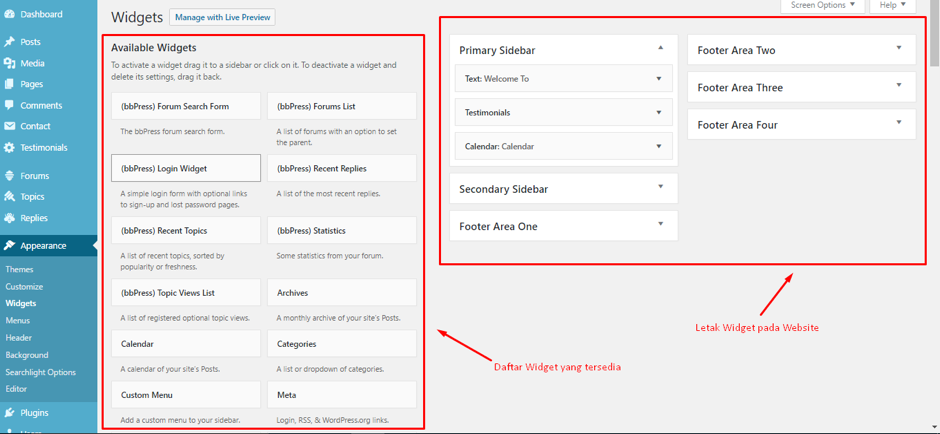This screenshot has height=434, width=940.
Task: Click the Available Widgets heading
Action: point(154,47)
